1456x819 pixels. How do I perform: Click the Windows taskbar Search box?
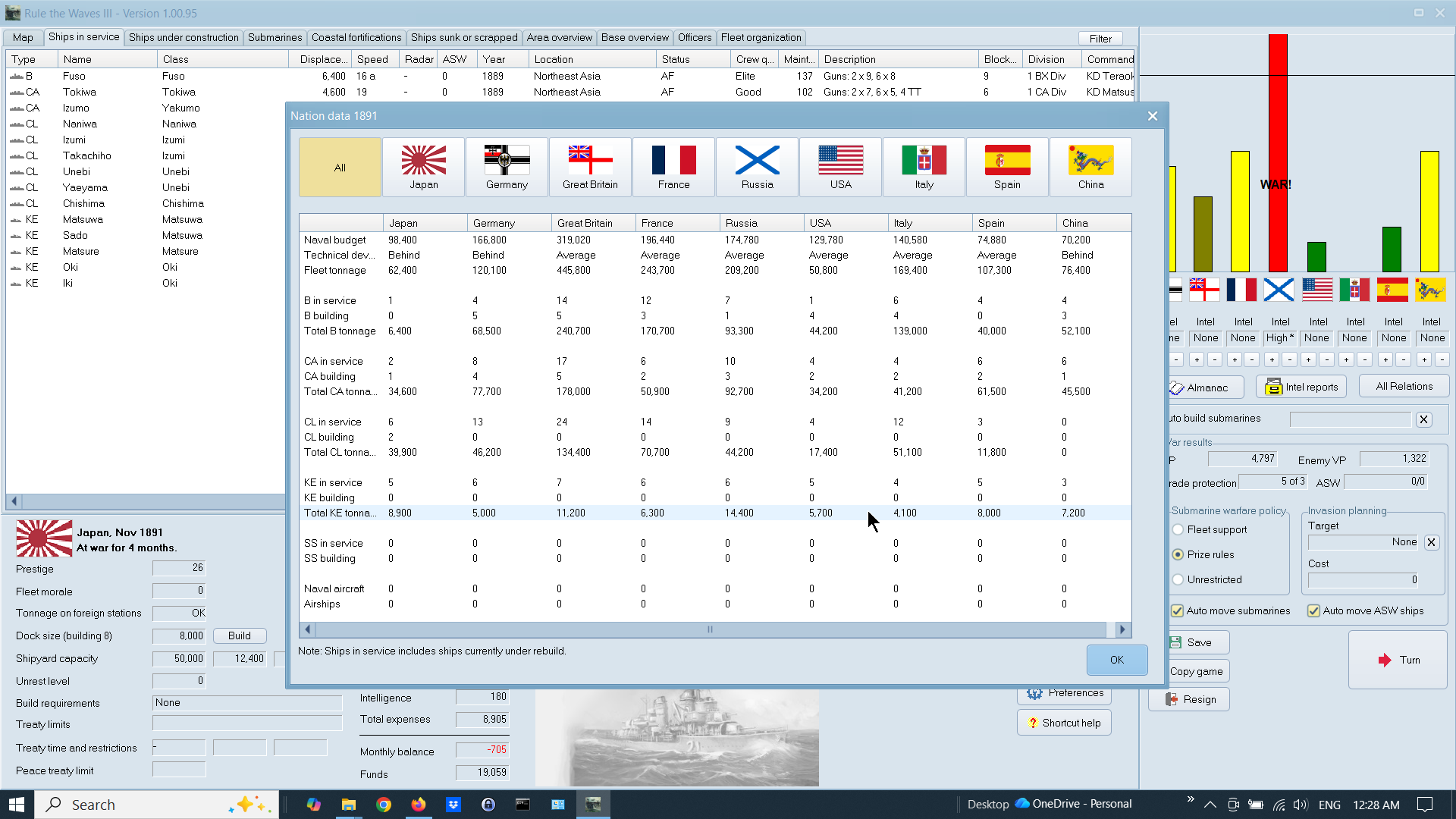pyautogui.click(x=156, y=805)
